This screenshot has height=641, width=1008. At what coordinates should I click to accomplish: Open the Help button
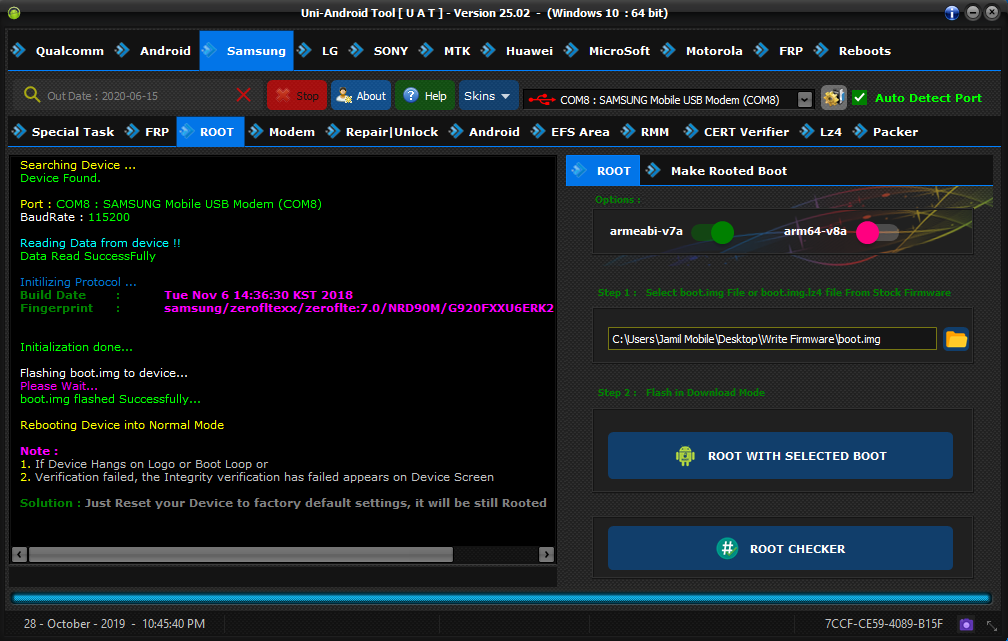pyautogui.click(x=425, y=96)
